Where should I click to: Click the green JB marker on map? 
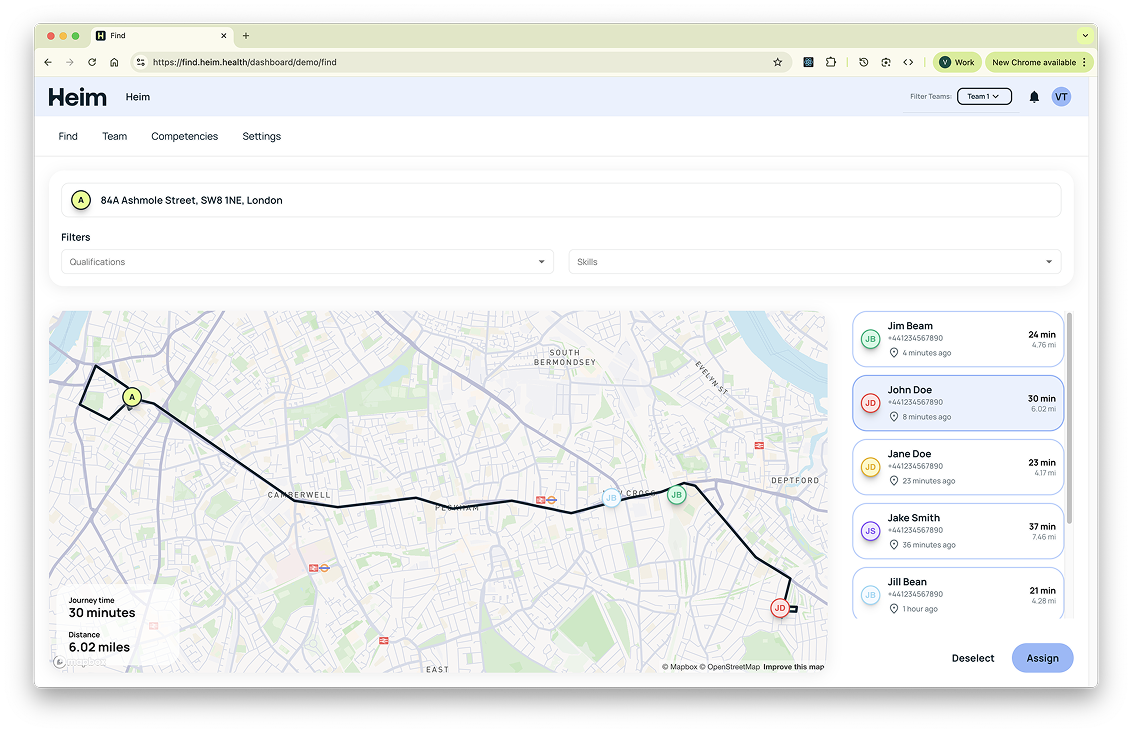tap(676, 495)
